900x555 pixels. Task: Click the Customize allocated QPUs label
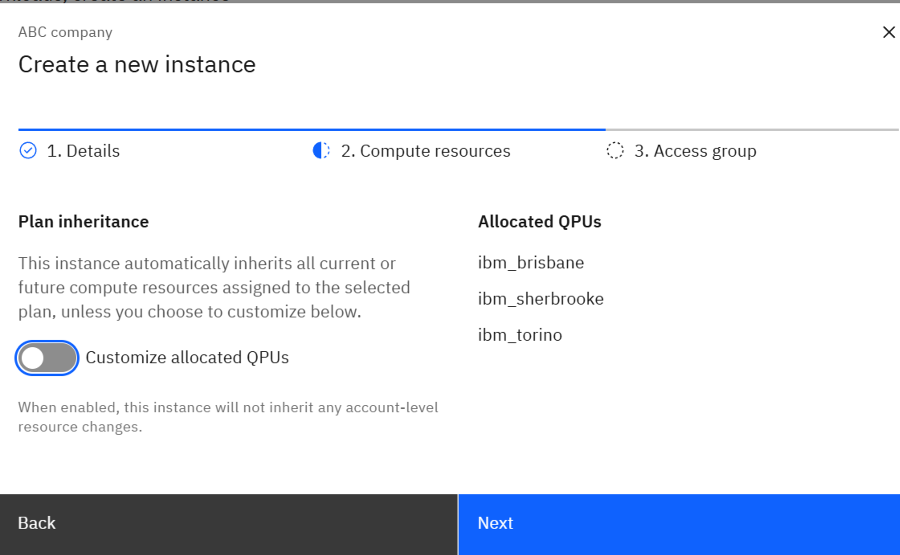point(187,358)
